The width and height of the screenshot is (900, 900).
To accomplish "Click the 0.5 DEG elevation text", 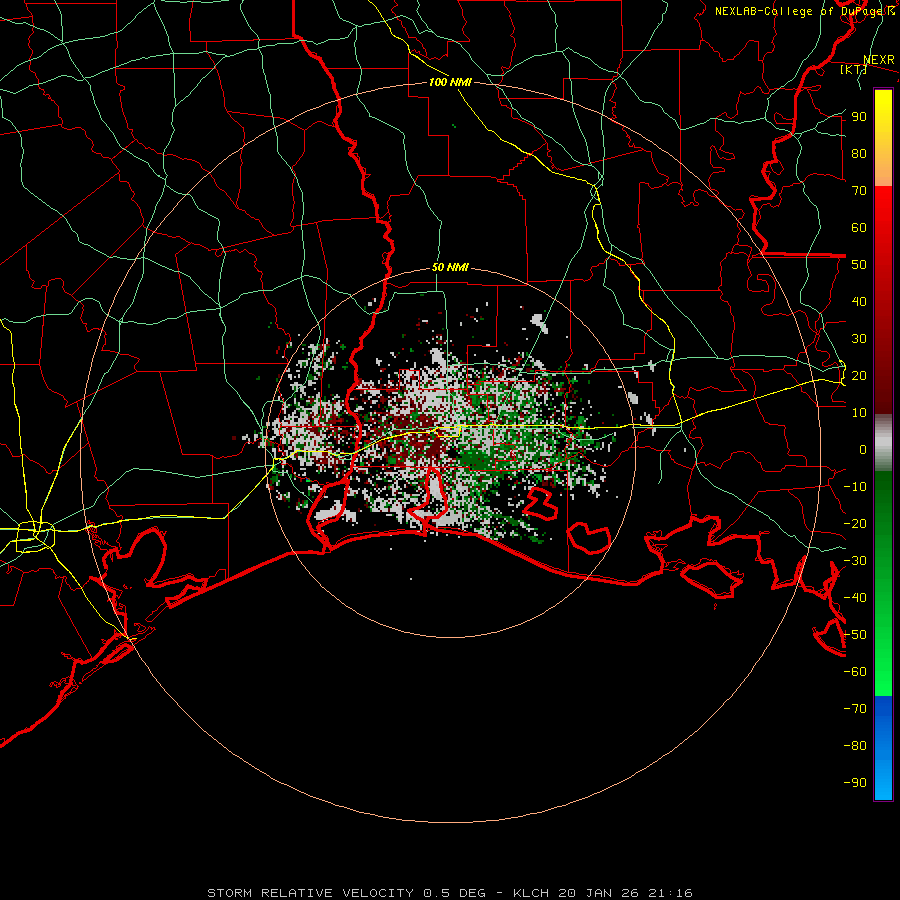I will (x=455, y=893).
